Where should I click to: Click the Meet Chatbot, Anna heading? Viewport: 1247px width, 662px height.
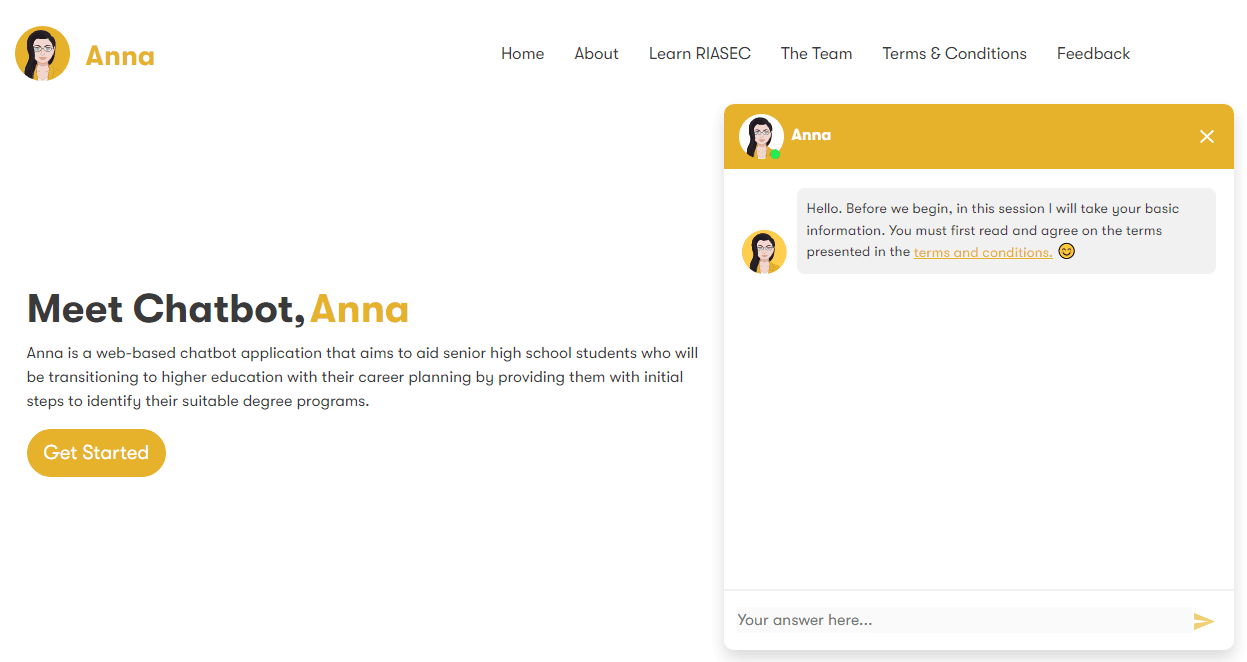point(217,310)
